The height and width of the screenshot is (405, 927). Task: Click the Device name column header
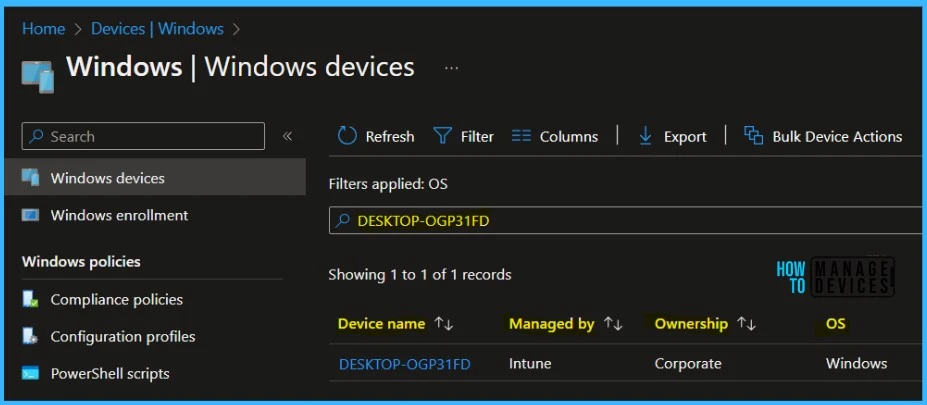pyautogui.click(x=381, y=323)
